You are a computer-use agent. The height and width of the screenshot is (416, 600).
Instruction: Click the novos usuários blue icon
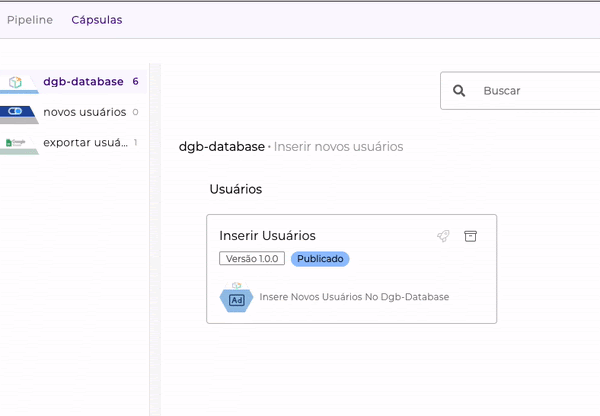tap(16, 112)
